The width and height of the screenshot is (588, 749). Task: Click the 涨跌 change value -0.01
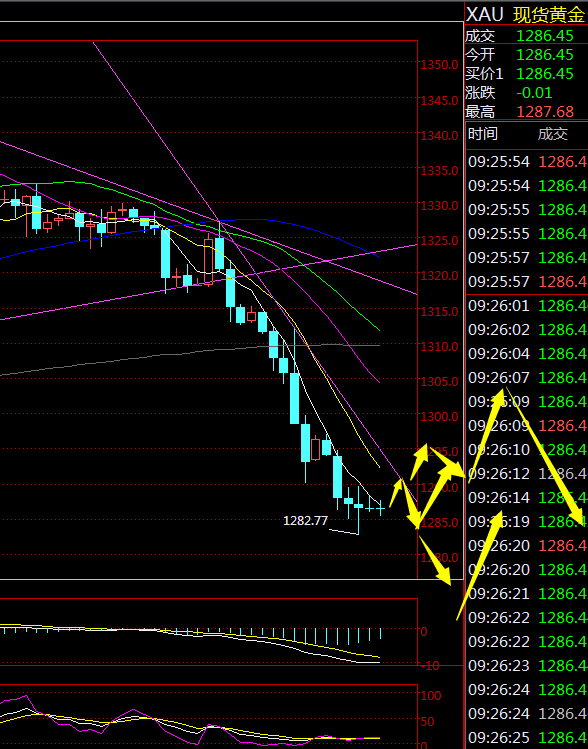pyautogui.click(x=535, y=93)
